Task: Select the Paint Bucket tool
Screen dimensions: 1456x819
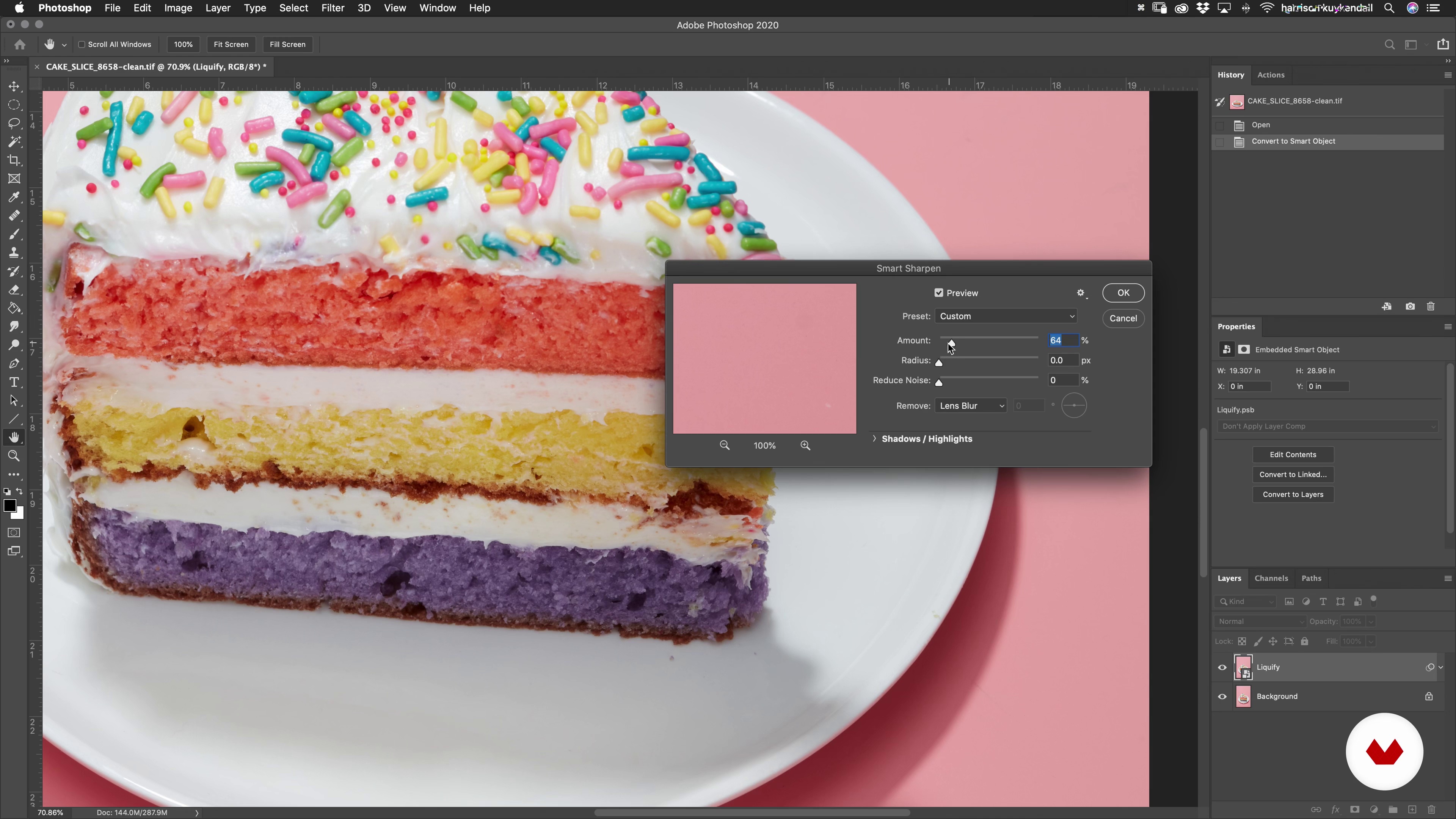Action: click(x=14, y=308)
